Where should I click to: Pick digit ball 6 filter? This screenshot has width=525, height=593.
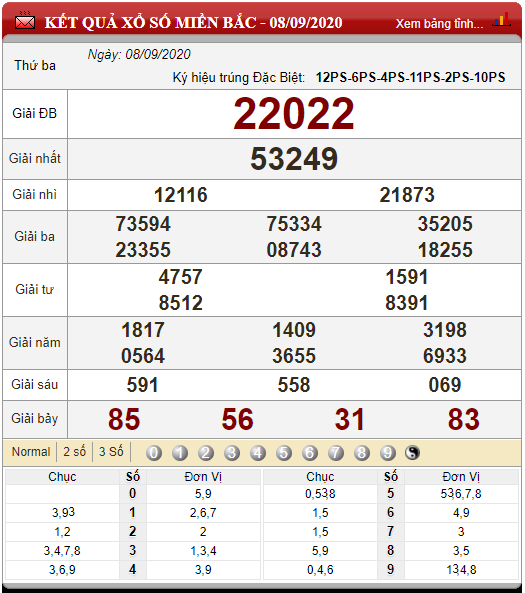pyautogui.click(x=310, y=453)
